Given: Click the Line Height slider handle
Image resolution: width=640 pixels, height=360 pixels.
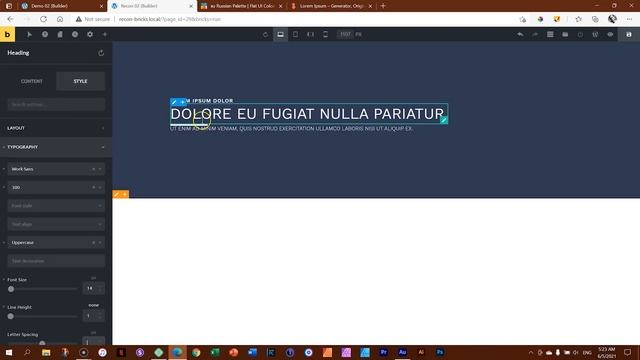Looking at the screenshot, I should click(x=11, y=316).
